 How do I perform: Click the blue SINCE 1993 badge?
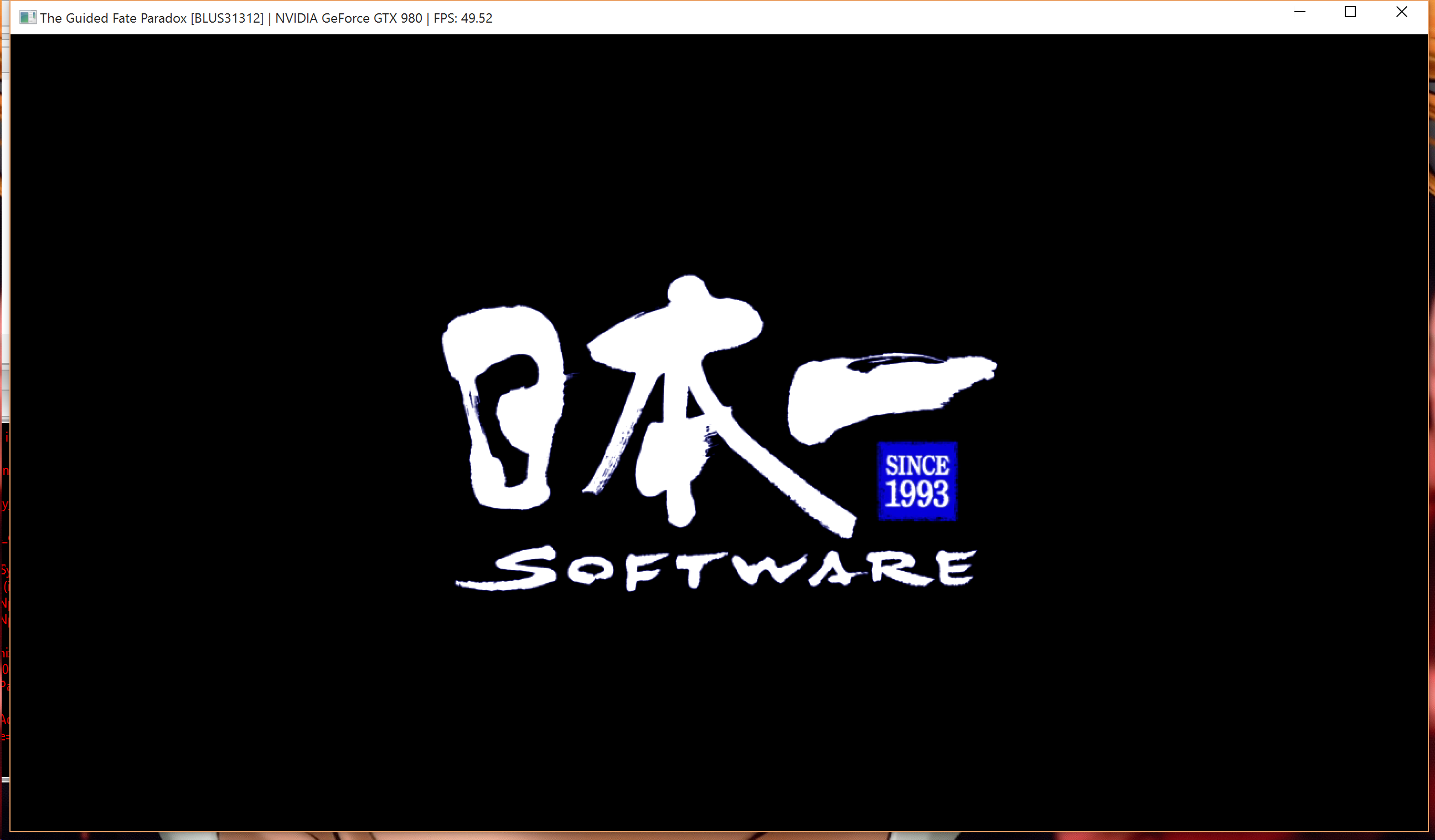tap(917, 481)
